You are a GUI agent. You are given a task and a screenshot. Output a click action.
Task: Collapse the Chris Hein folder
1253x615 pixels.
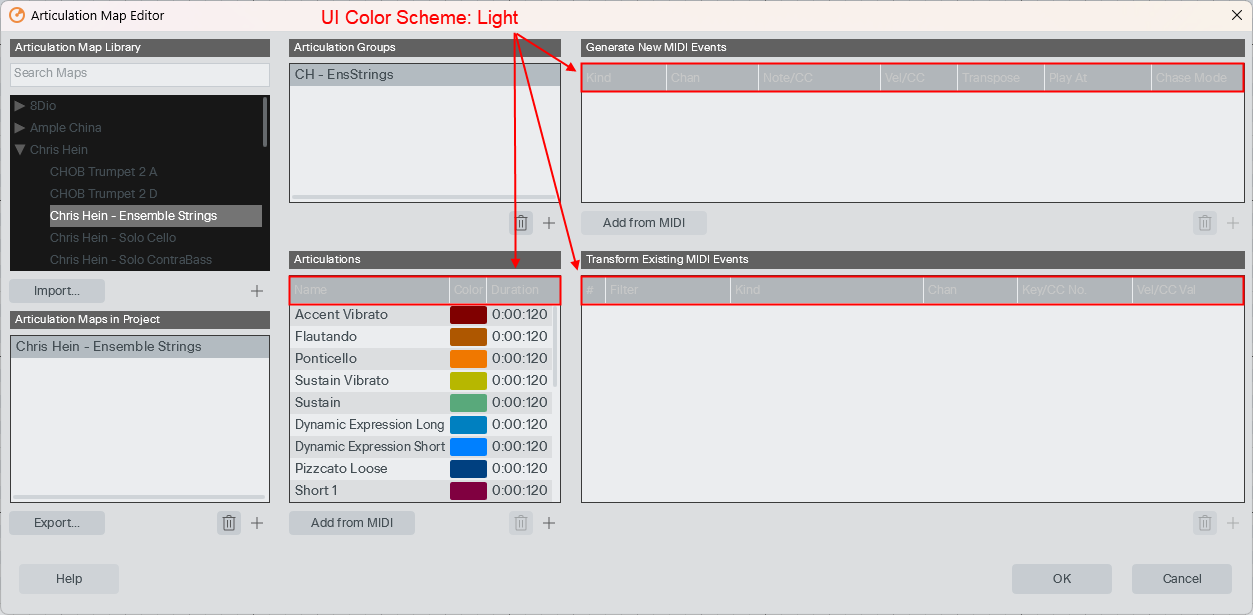pos(20,149)
